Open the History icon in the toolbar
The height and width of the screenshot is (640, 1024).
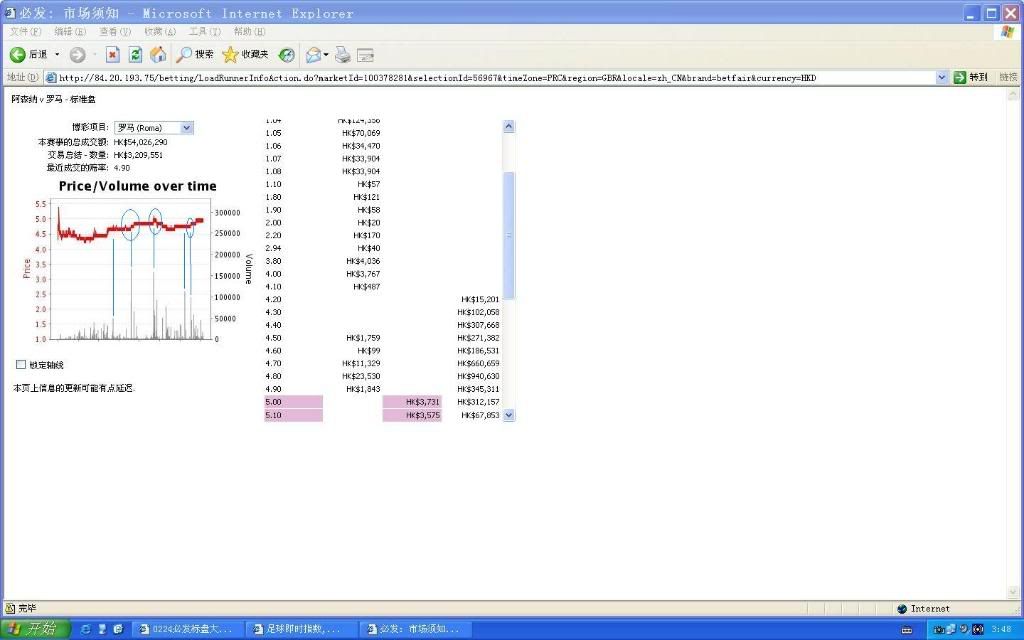287,54
